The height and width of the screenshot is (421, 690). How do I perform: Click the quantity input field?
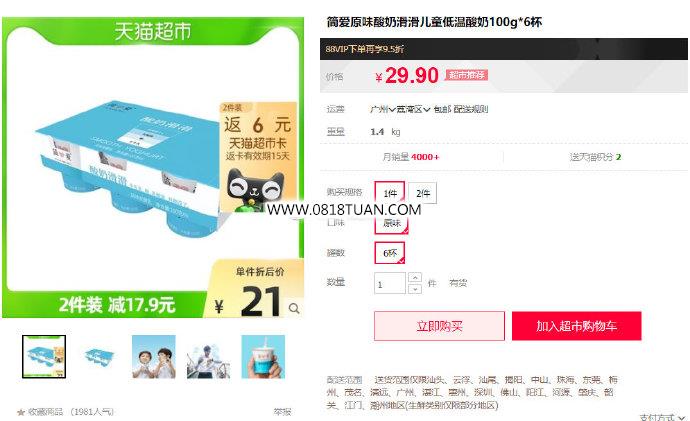(x=389, y=283)
